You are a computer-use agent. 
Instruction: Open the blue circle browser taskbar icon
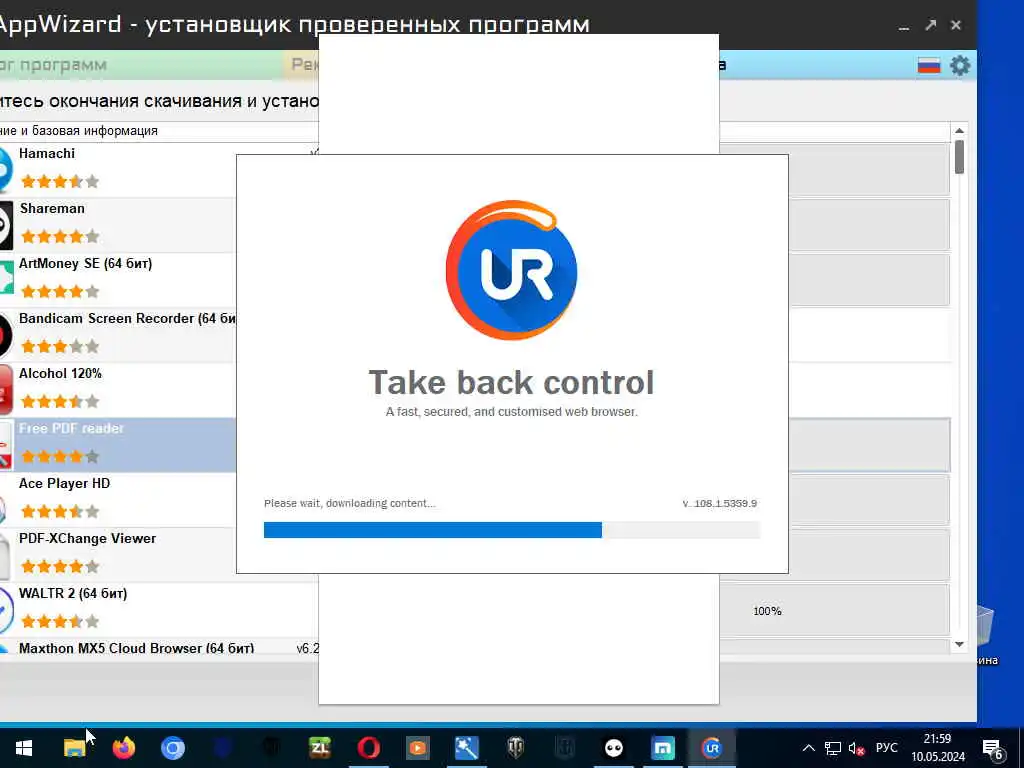[172, 748]
